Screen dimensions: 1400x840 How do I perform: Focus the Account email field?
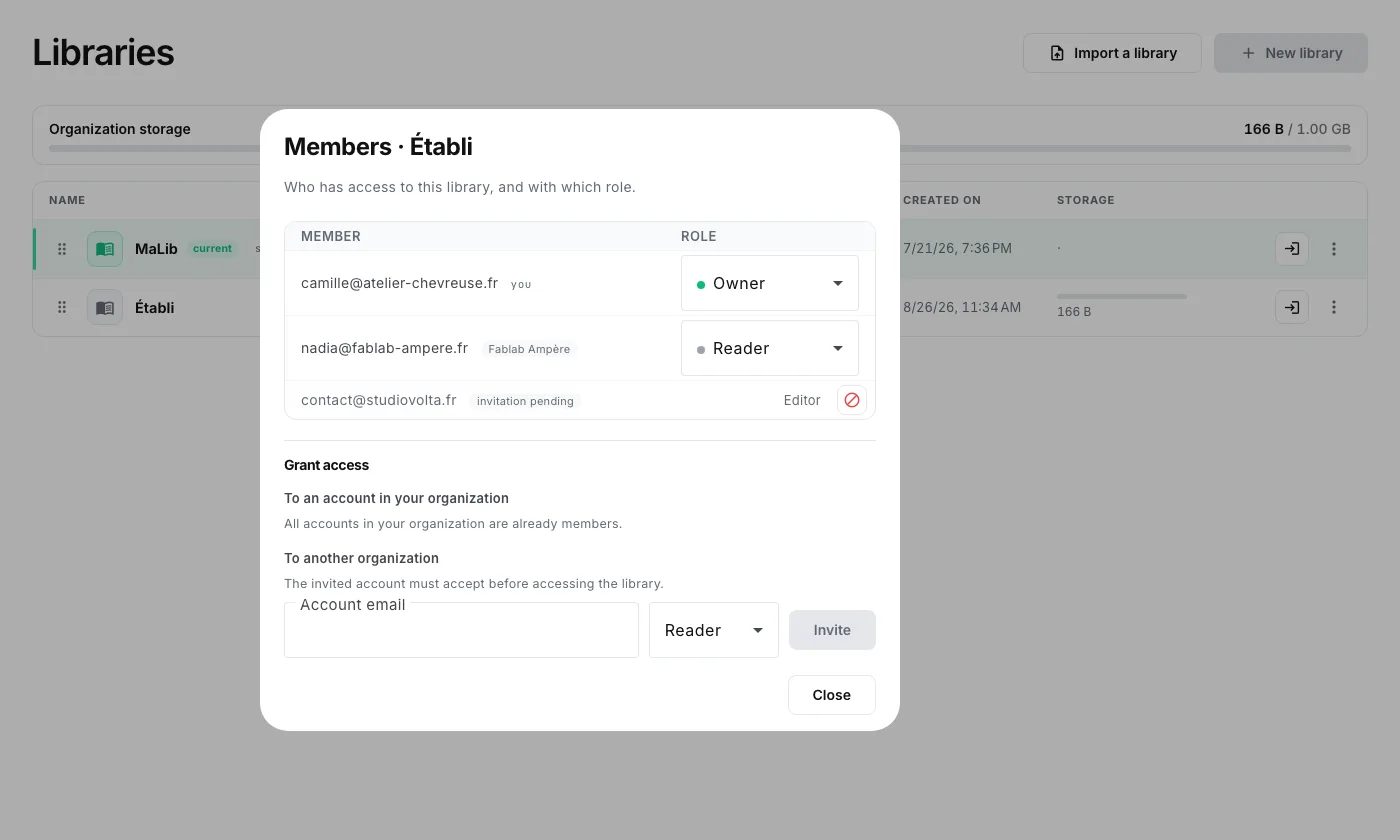click(x=461, y=630)
